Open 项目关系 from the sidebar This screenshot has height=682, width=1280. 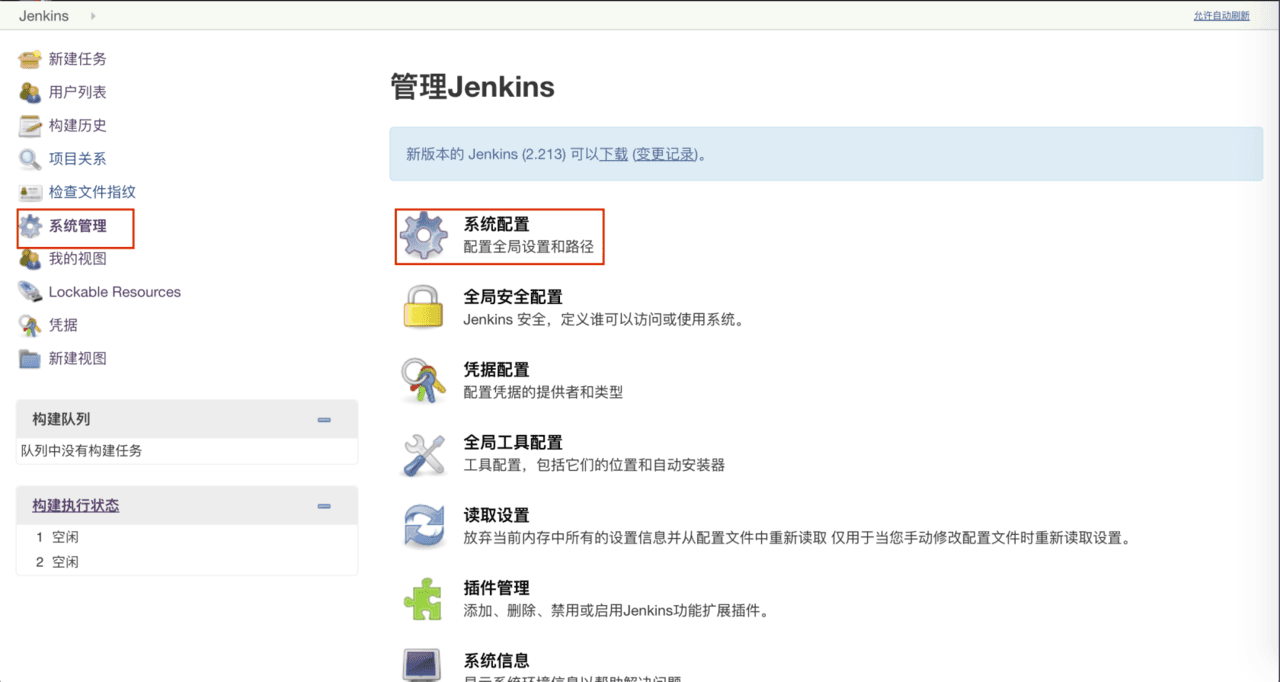78,158
